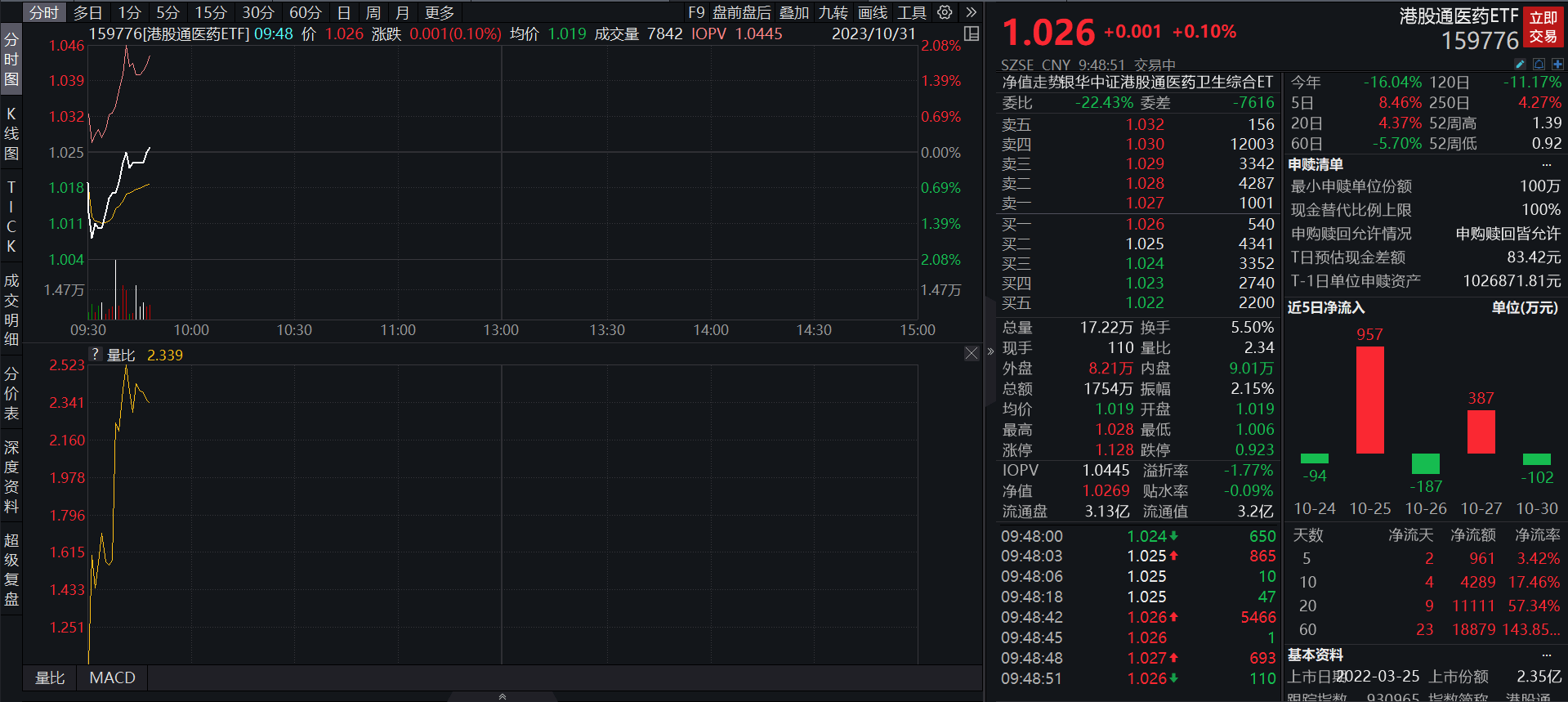Select 分时图 in left sidebar

(11, 59)
